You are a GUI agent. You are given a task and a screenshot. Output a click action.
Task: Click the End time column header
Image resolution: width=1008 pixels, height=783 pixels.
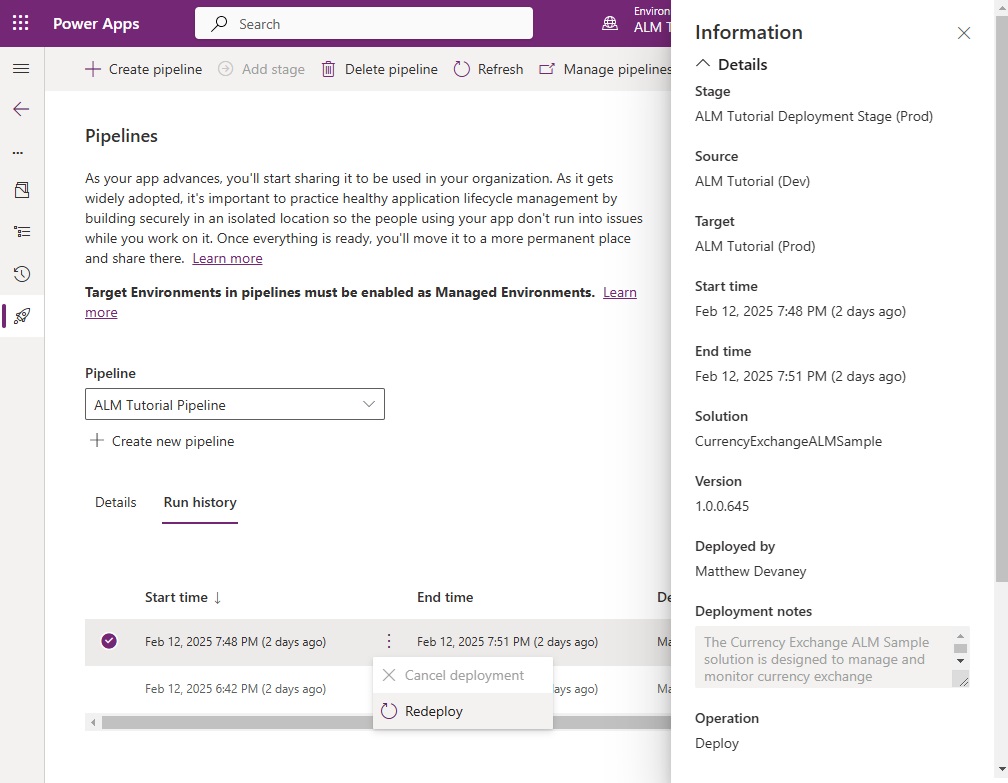(x=445, y=597)
